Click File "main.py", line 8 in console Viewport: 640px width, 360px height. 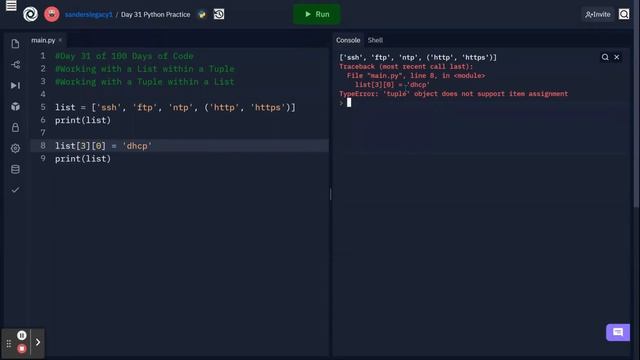[416, 76]
